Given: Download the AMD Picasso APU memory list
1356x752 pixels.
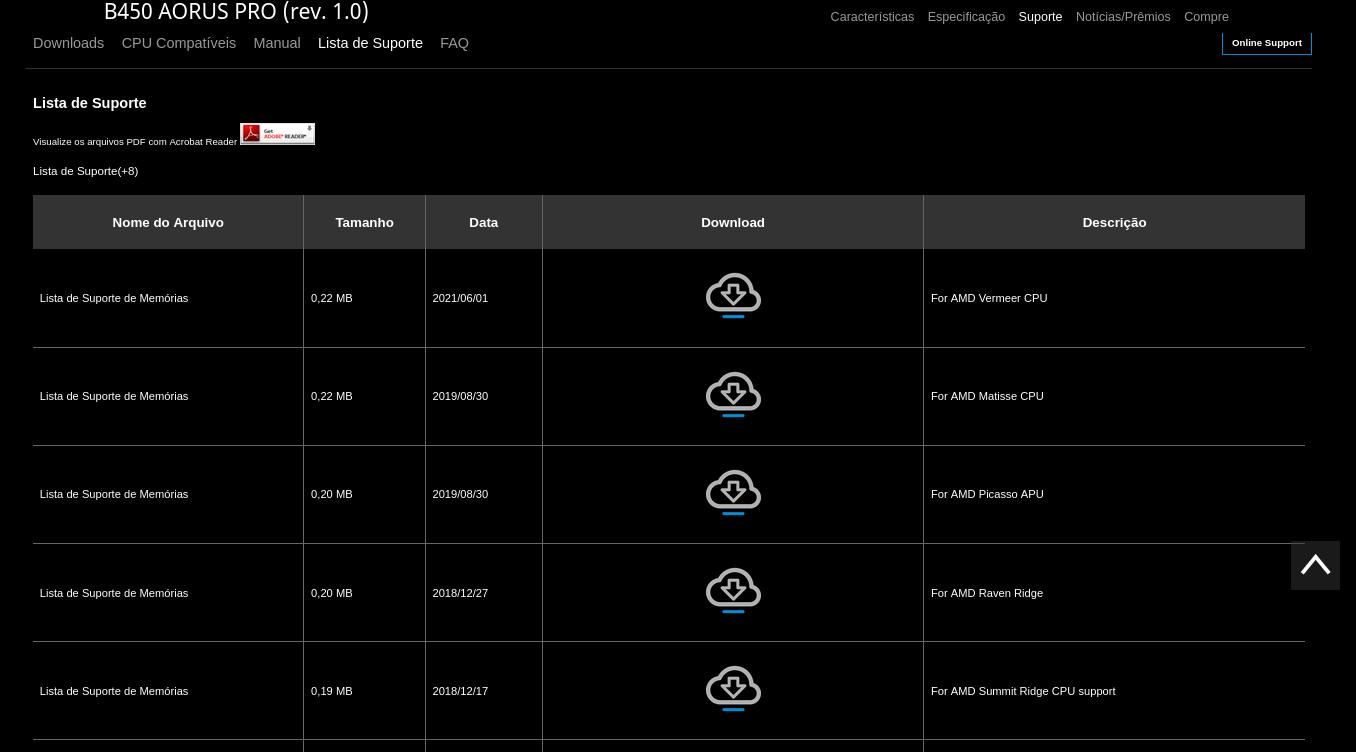Looking at the screenshot, I should pyautogui.click(x=733, y=492).
